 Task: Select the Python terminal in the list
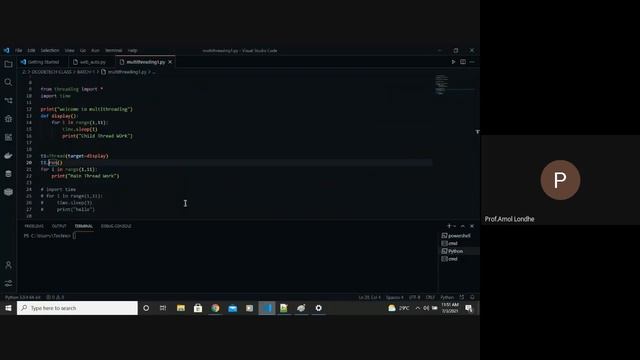pos(459,251)
